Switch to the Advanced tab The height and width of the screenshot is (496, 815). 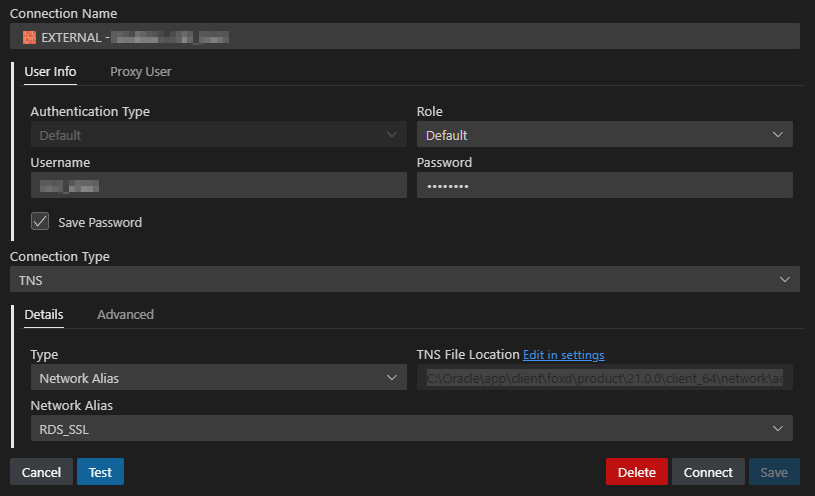coord(125,314)
